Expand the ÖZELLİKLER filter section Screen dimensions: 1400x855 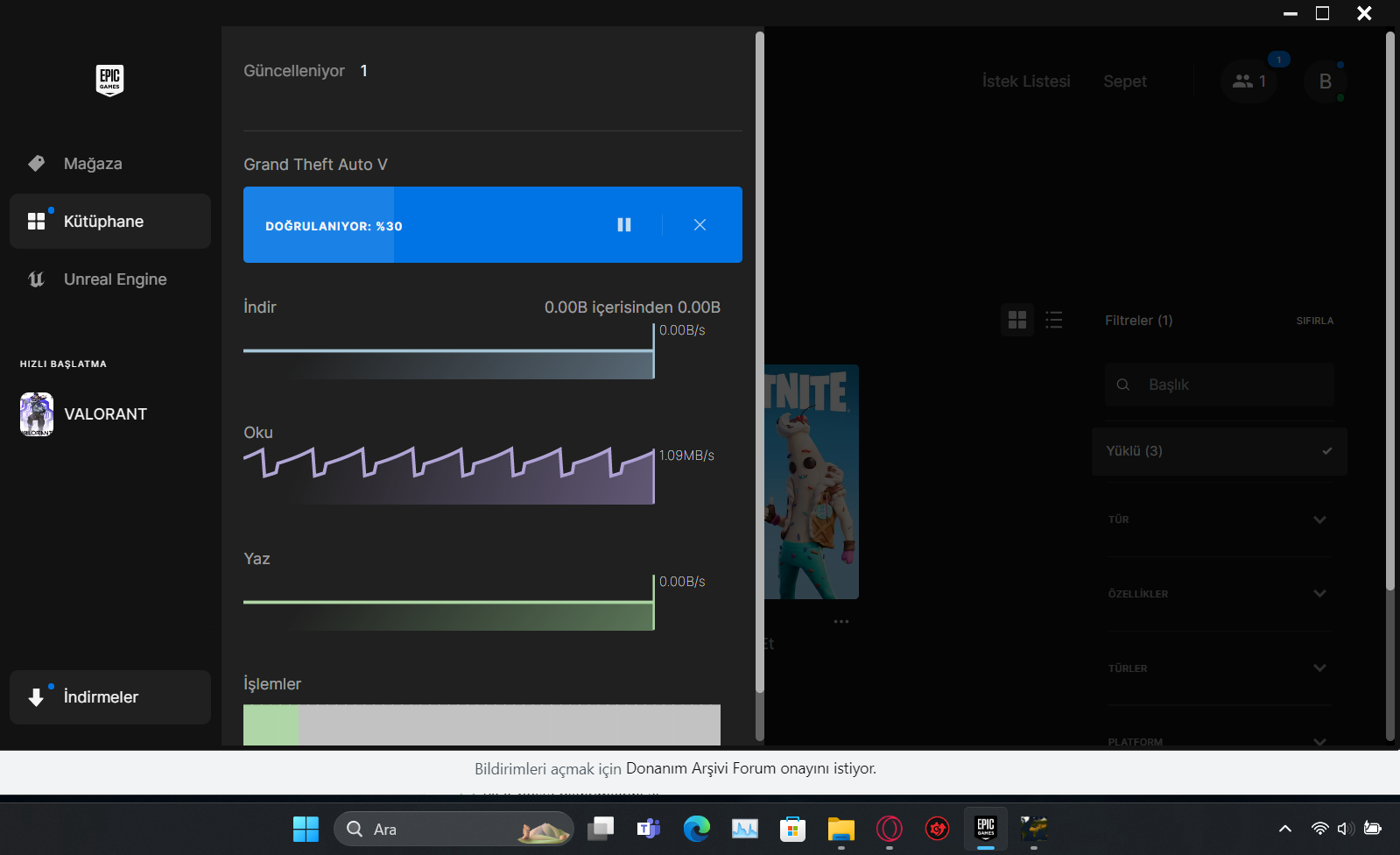pyautogui.click(x=1220, y=594)
